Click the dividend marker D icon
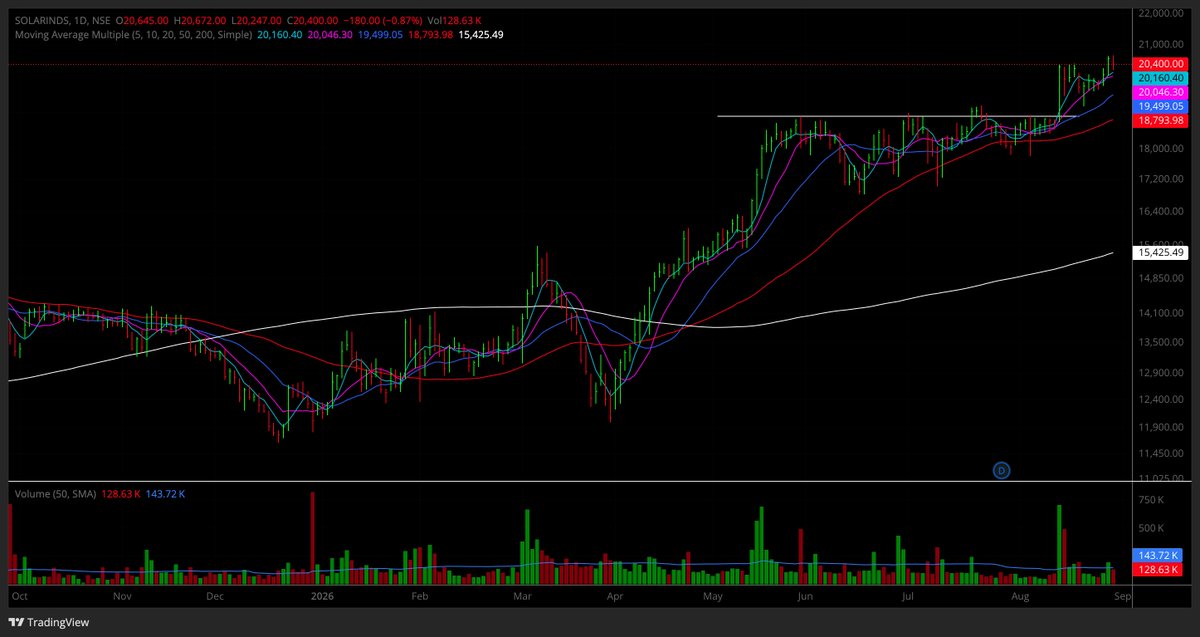 point(999,469)
